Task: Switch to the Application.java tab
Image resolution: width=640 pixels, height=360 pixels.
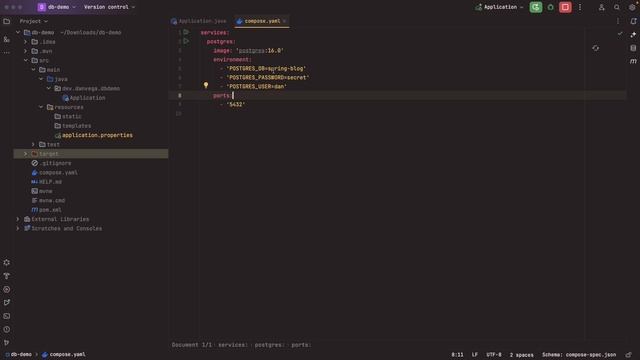Action: [x=199, y=21]
